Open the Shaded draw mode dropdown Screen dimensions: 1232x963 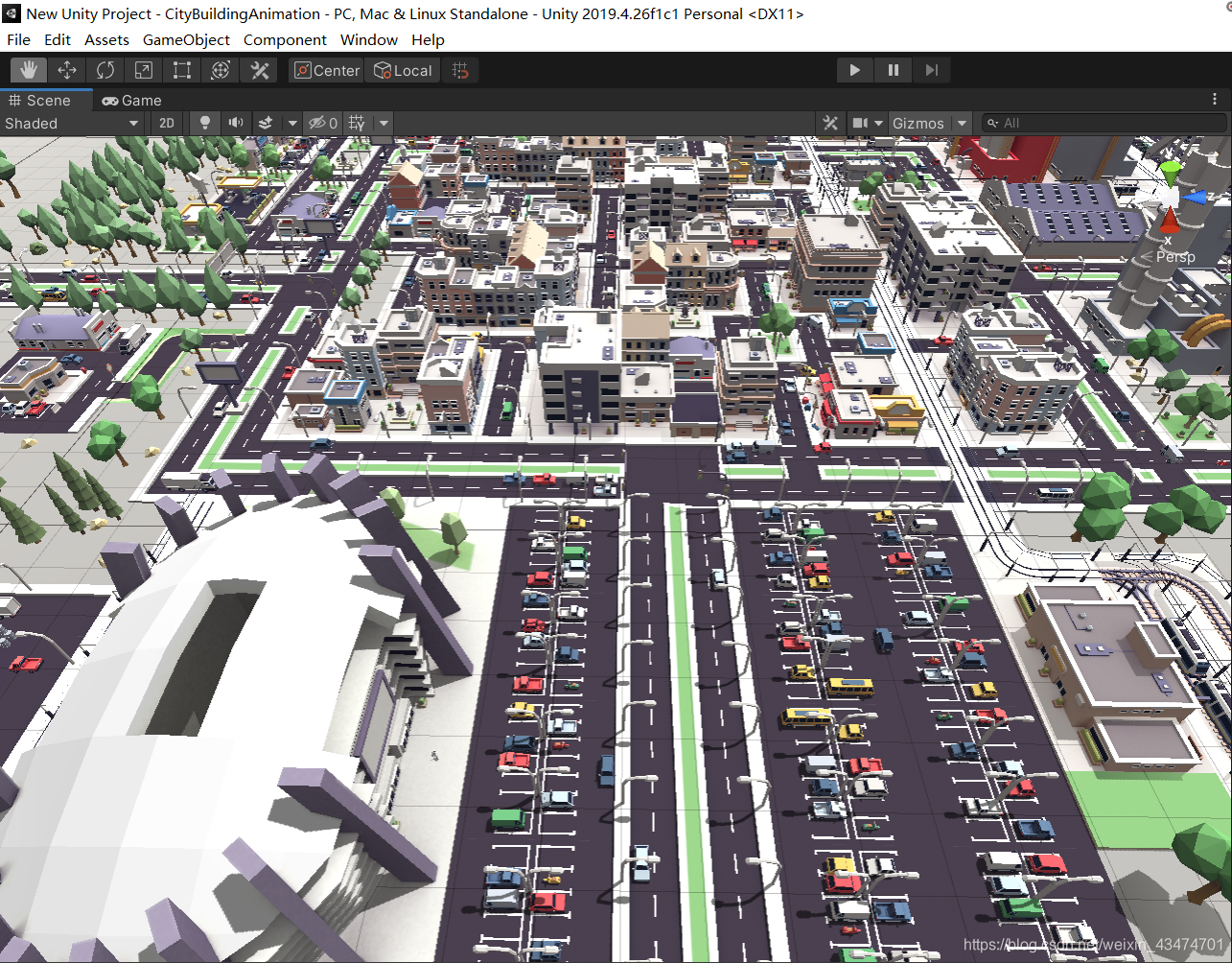pos(72,123)
